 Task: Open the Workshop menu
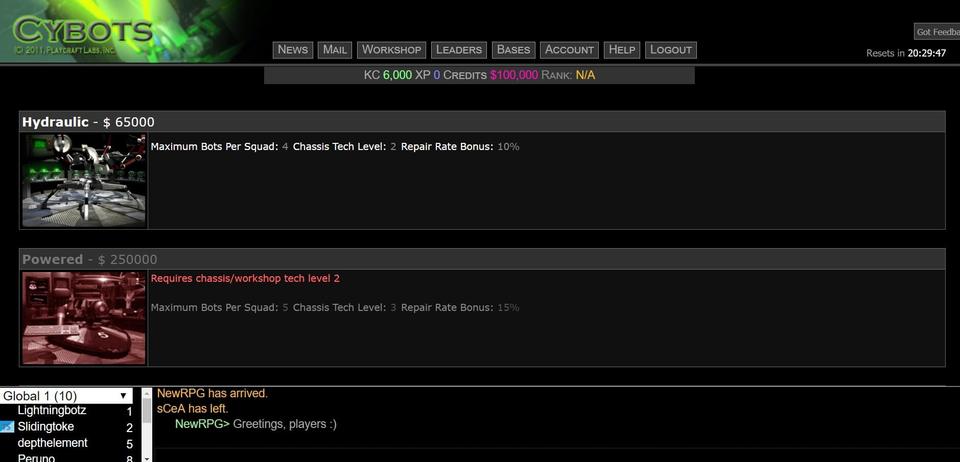[x=392, y=50]
